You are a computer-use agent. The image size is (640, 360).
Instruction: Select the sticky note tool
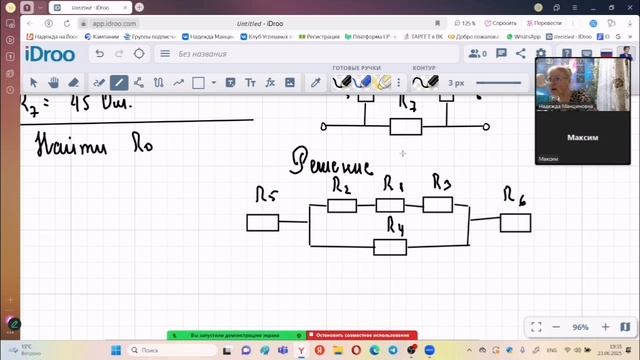230,83
